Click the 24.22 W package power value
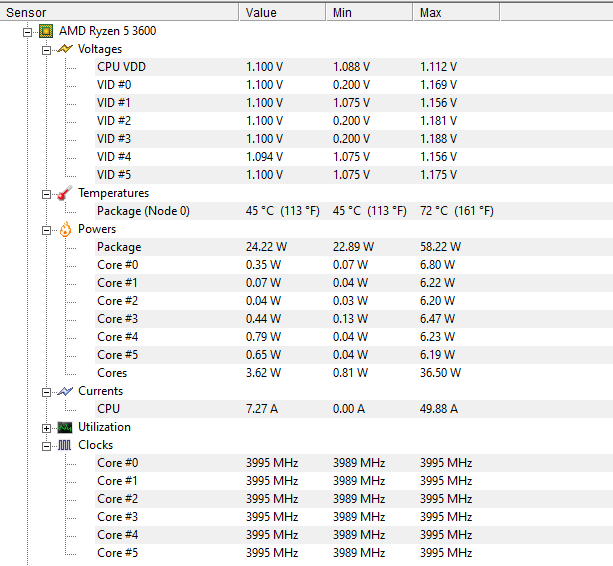This screenshot has width=613, height=566. [x=266, y=247]
